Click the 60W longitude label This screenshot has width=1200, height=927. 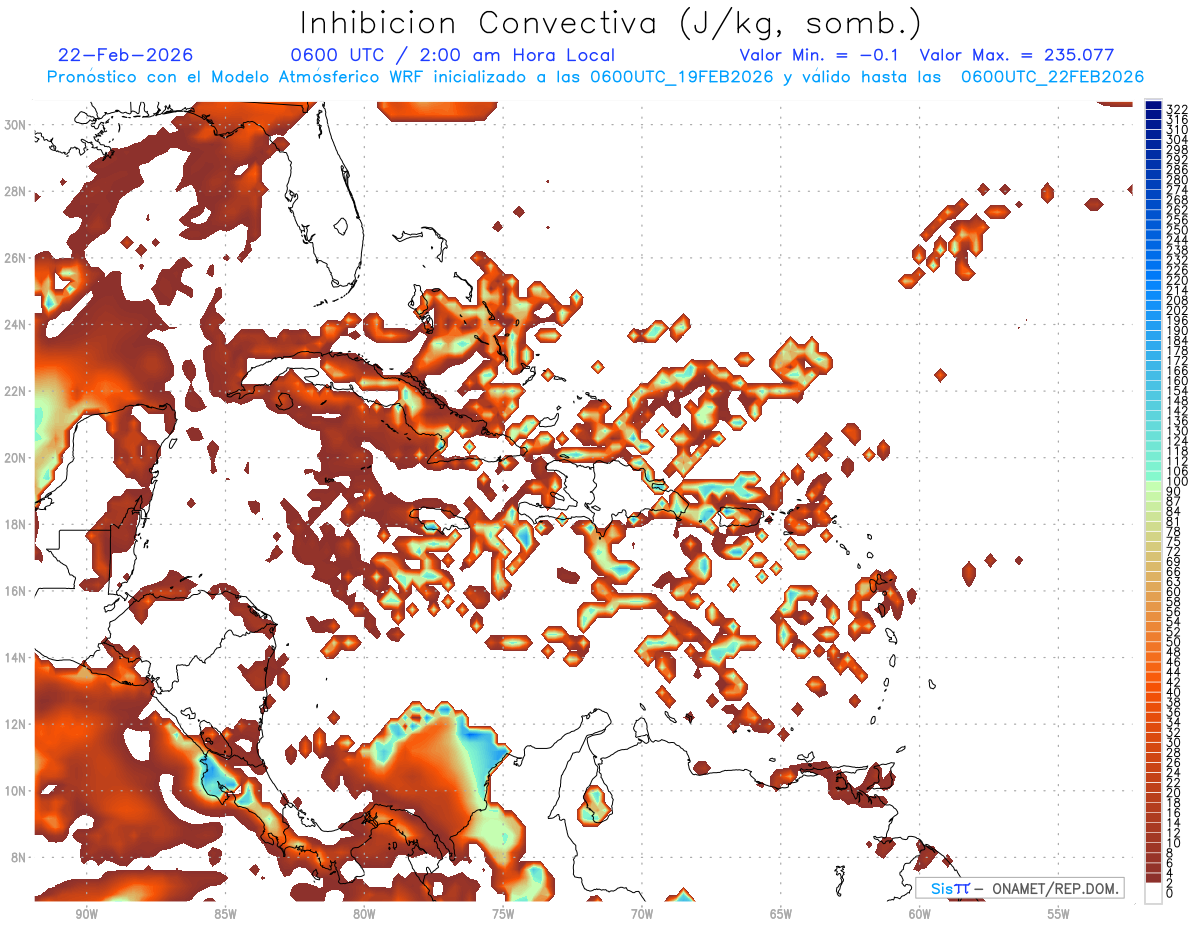919,914
